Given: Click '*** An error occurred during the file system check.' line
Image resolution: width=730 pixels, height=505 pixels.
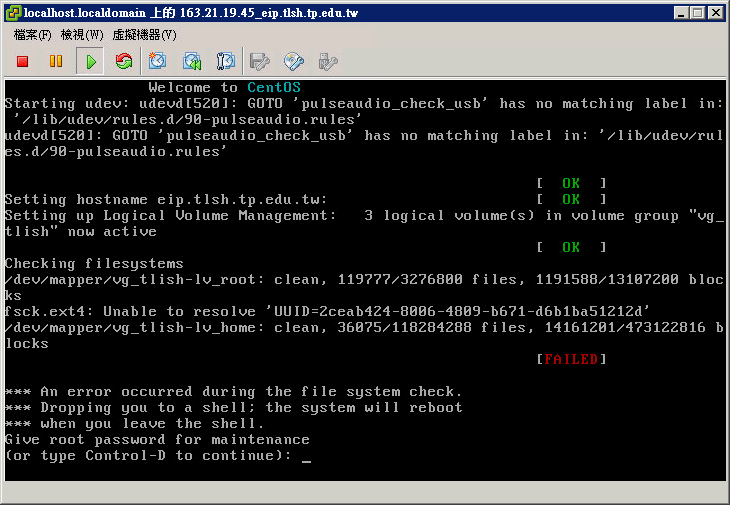Looking at the screenshot, I should [x=233, y=391].
